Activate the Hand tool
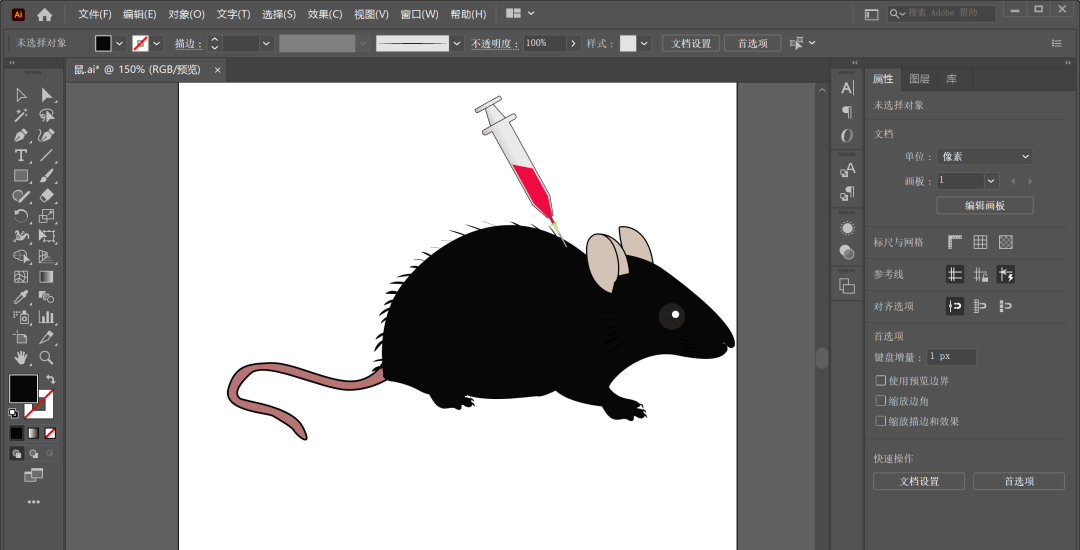 (x=21, y=357)
